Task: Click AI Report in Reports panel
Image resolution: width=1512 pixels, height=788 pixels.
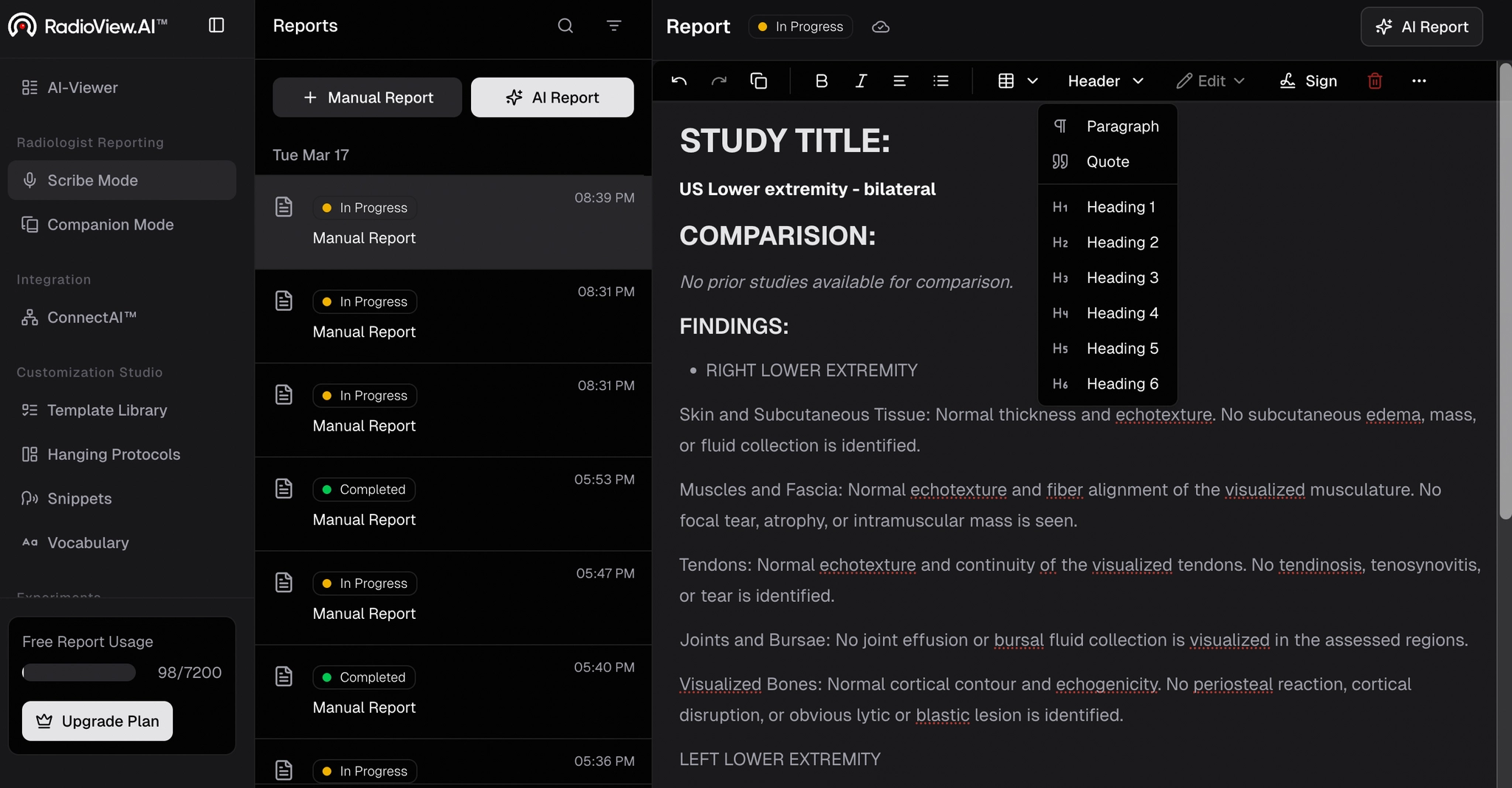Action: click(552, 97)
